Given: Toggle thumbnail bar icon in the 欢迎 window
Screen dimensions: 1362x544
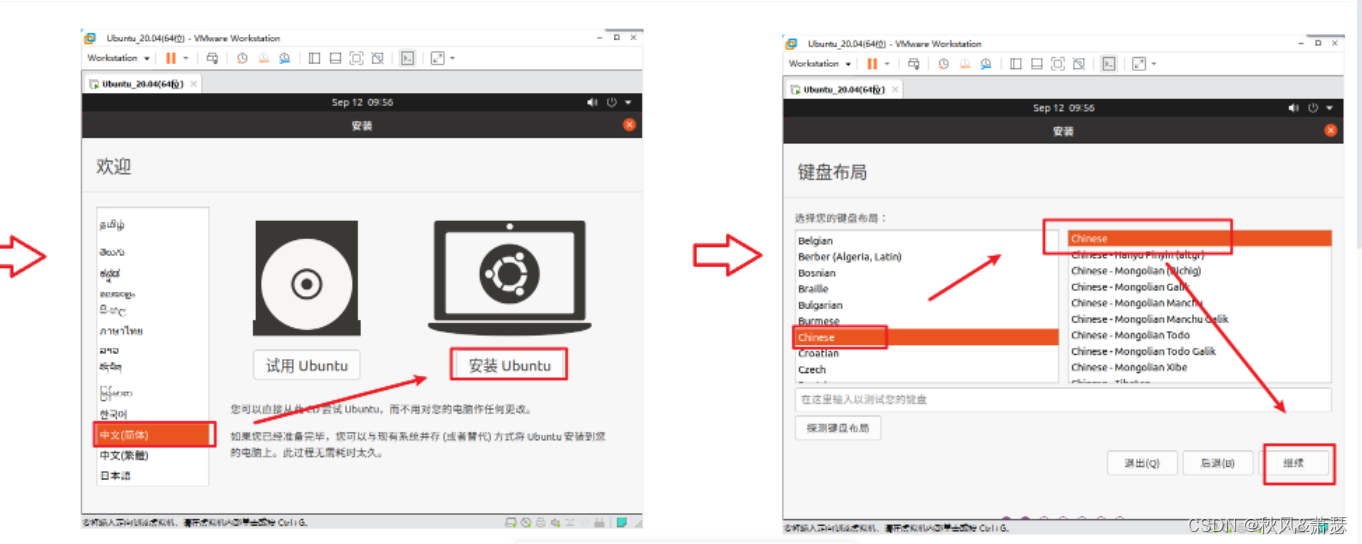Looking at the screenshot, I should (335, 58).
